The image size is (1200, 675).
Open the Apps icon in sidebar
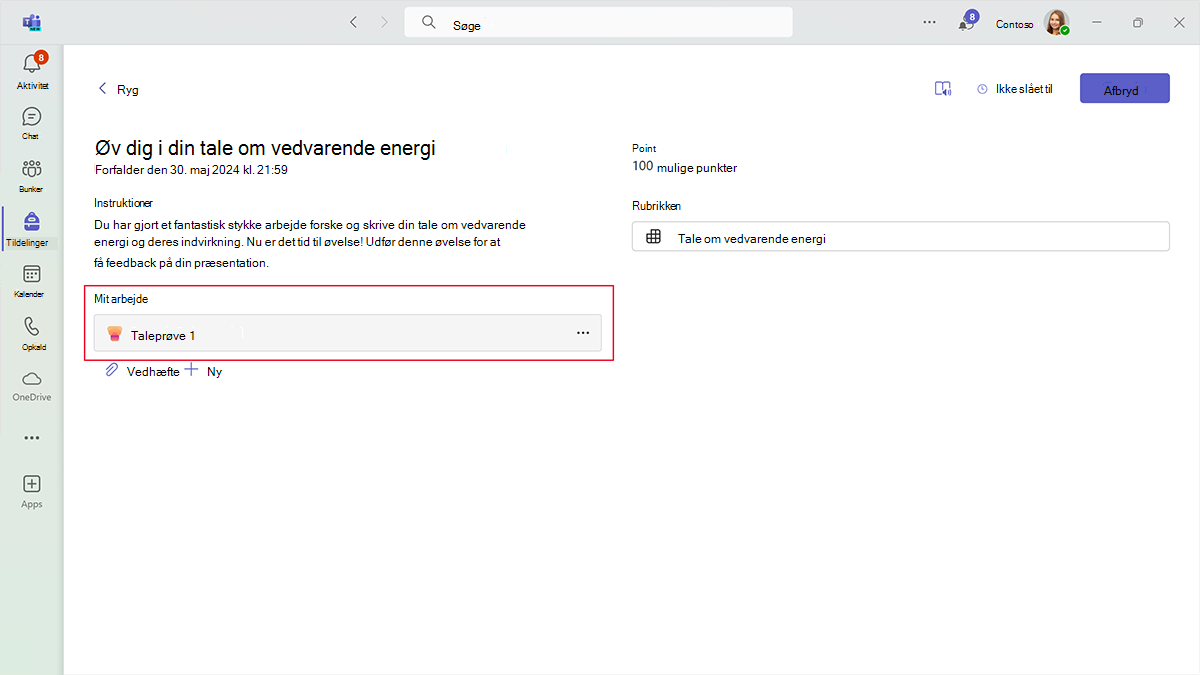tap(32, 490)
